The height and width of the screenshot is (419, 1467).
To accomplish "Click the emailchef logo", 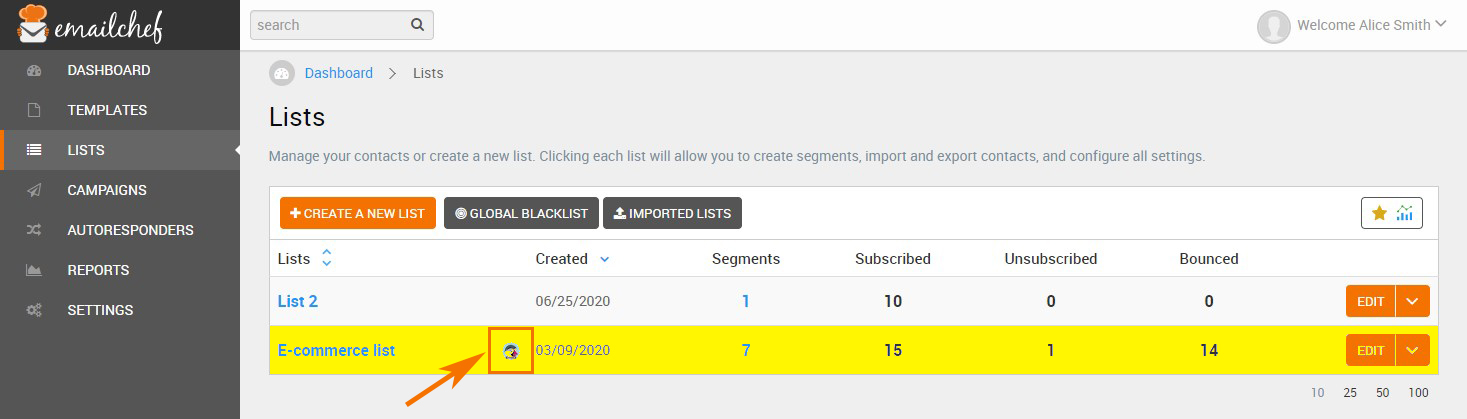I will pyautogui.click(x=91, y=24).
